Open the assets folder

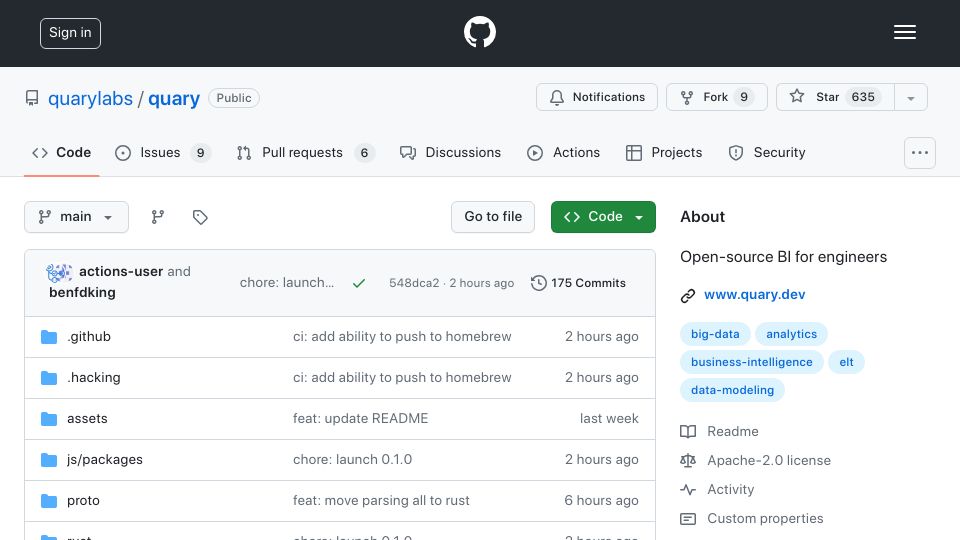click(x=87, y=419)
